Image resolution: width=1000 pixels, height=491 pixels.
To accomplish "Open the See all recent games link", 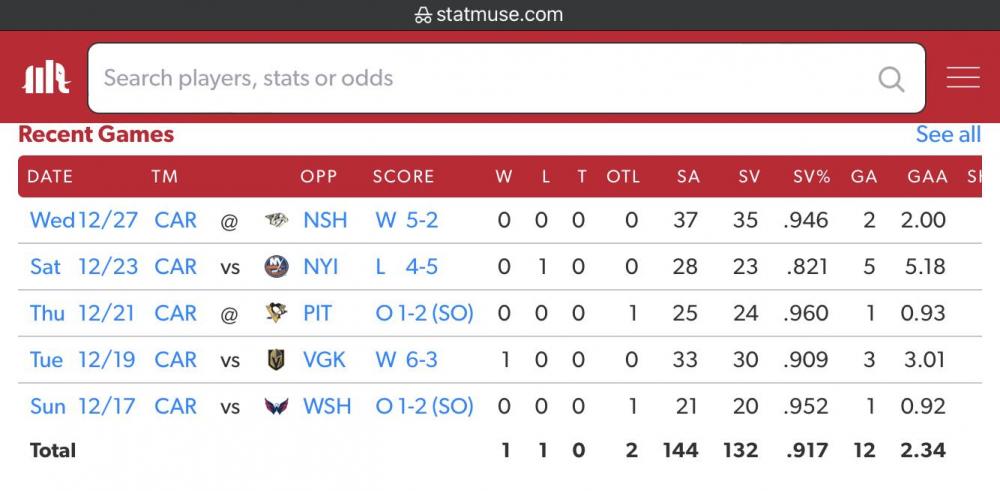I will [x=947, y=135].
